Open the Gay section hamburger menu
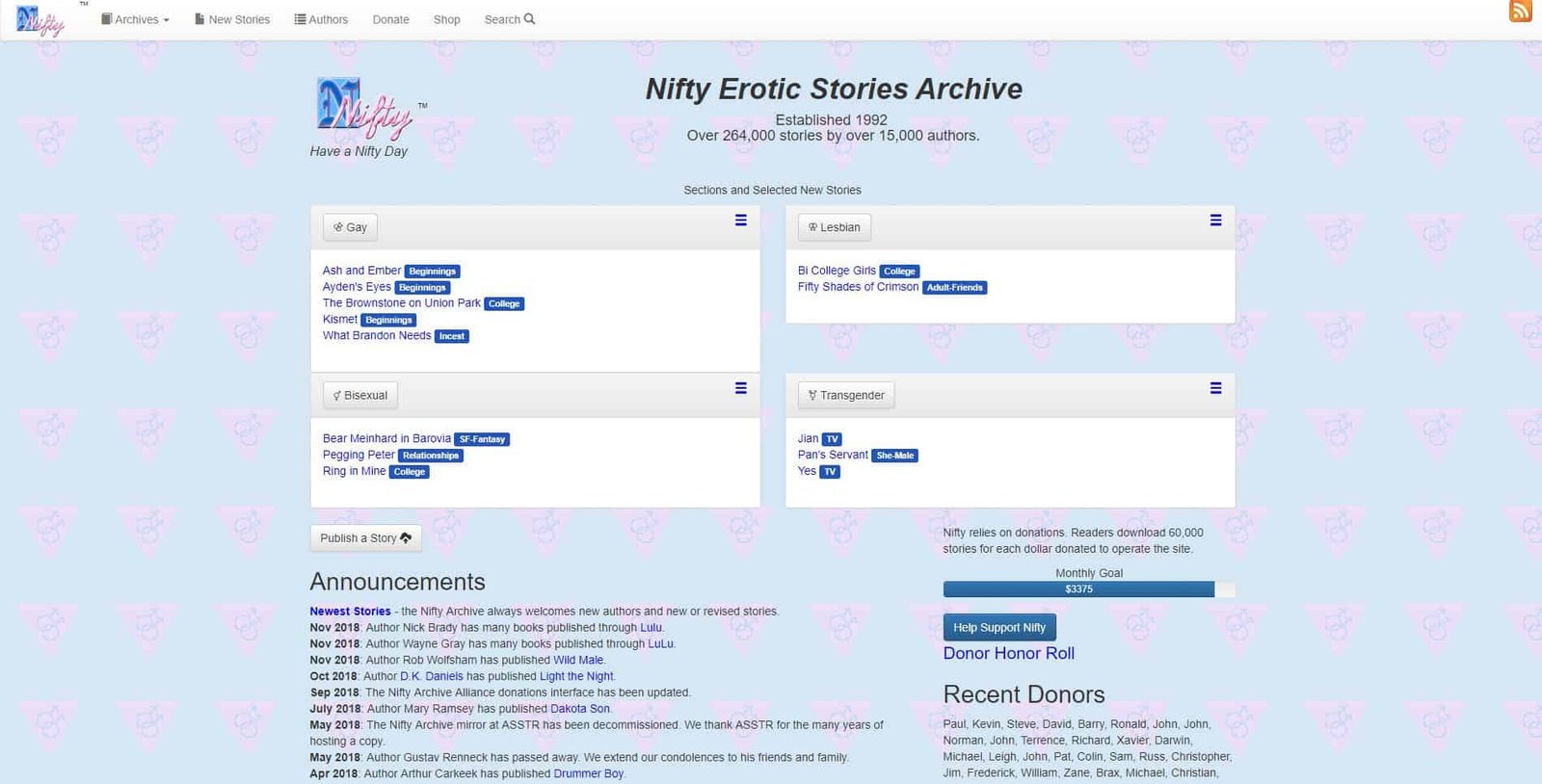The width and height of the screenshot is (1542, 784). click(x=741, y=221)
